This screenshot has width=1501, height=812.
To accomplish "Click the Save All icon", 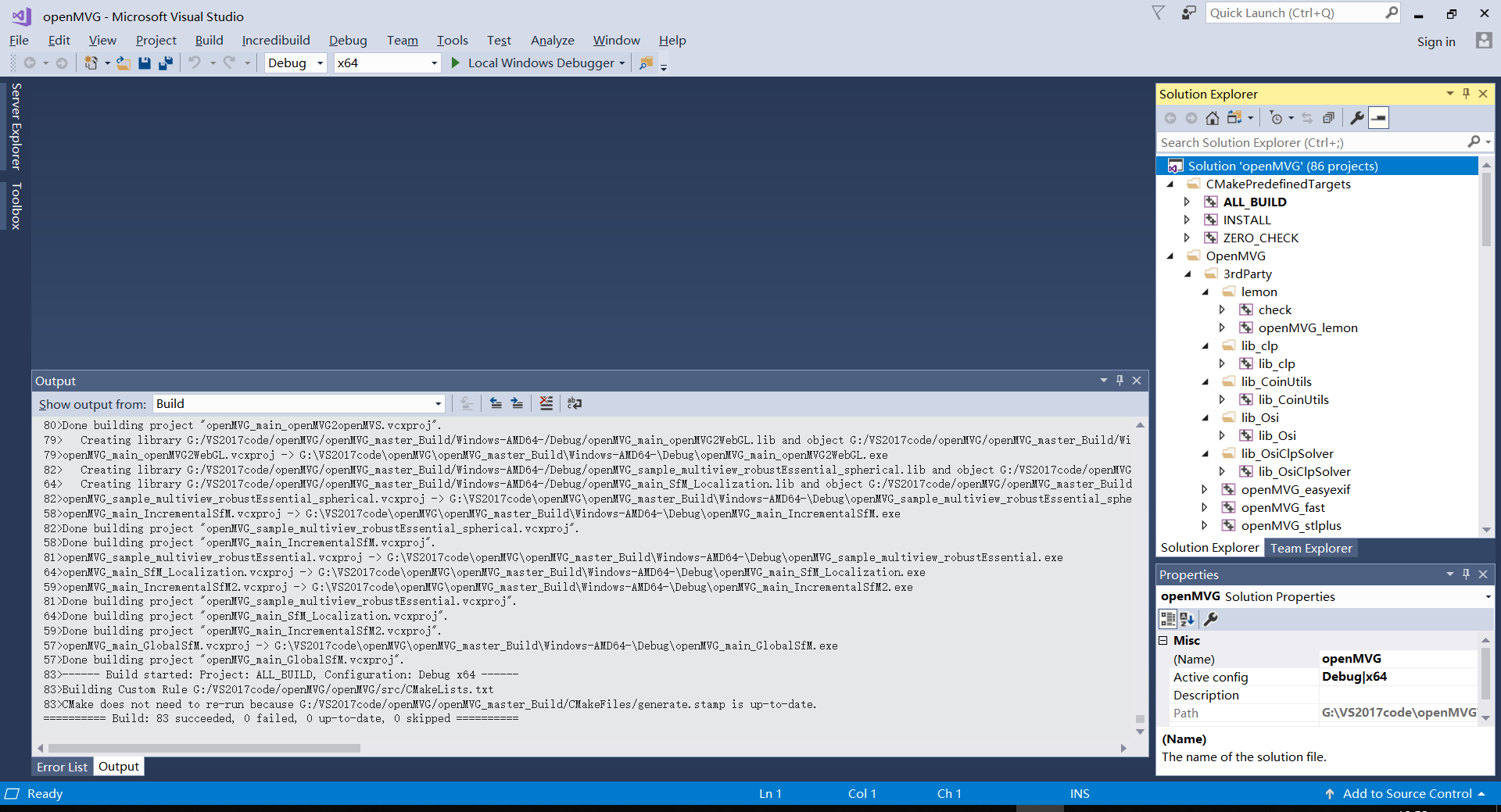I will (166, 63).
